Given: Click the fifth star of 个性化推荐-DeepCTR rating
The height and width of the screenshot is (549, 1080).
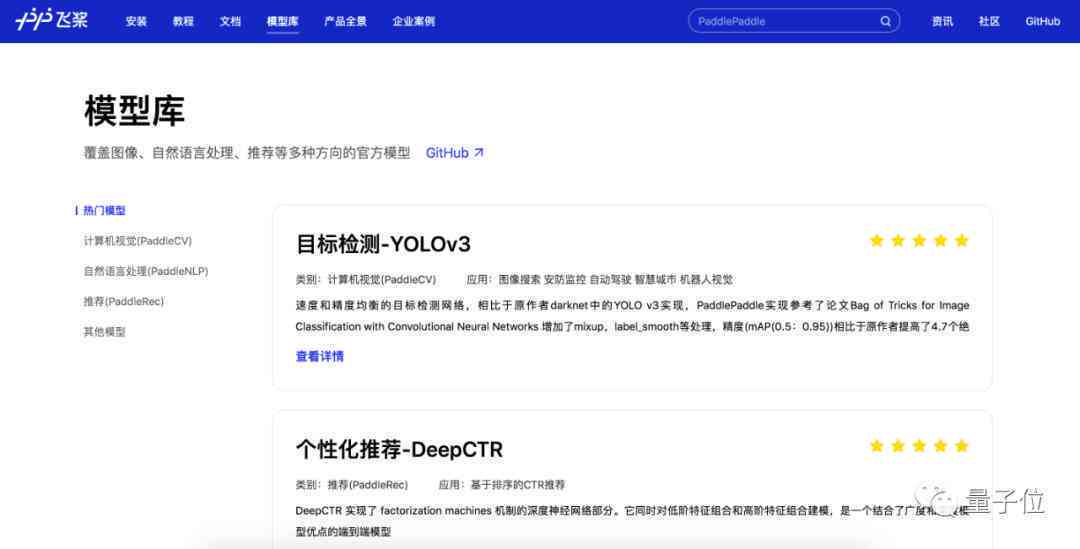Looking at the screenshot, I should (962, 446).
